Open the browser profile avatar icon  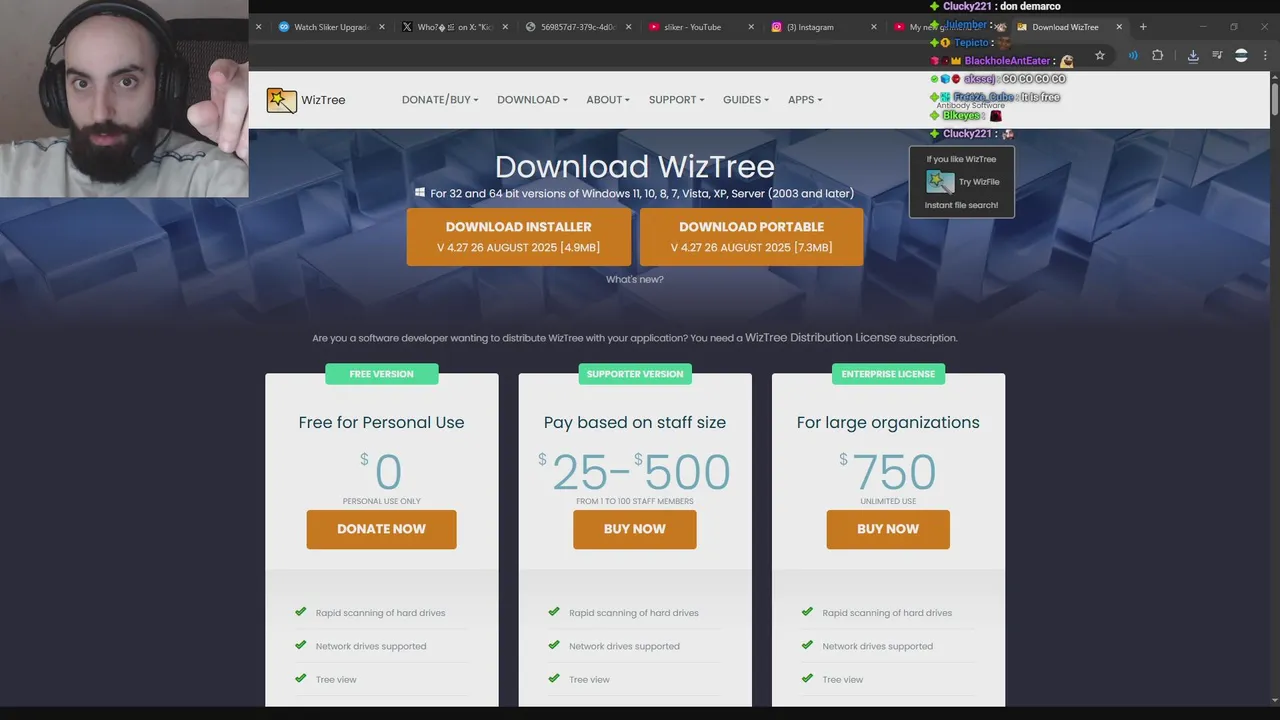coord(1241,56)
